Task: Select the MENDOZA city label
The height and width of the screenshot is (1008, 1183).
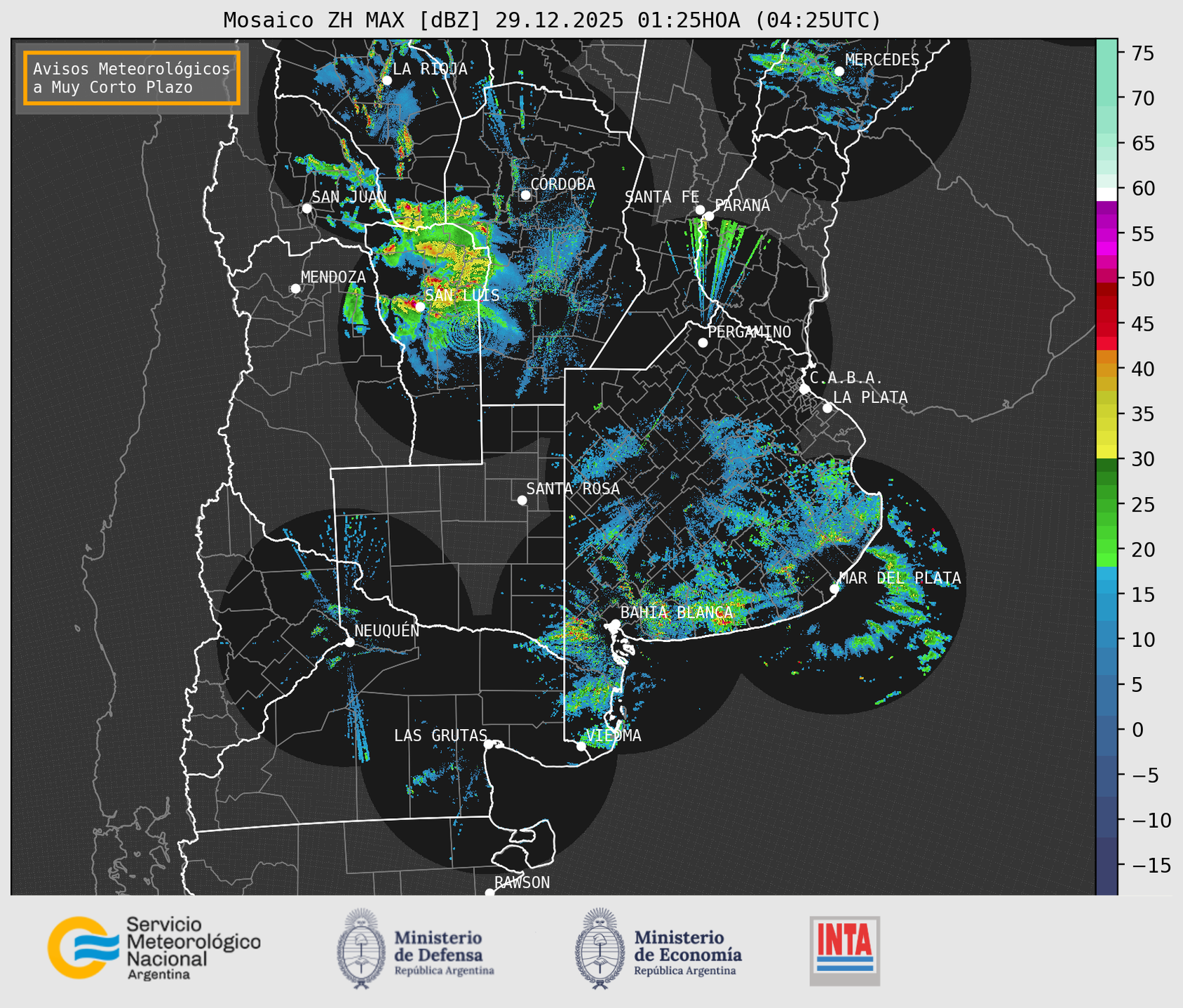Action: 333,278
